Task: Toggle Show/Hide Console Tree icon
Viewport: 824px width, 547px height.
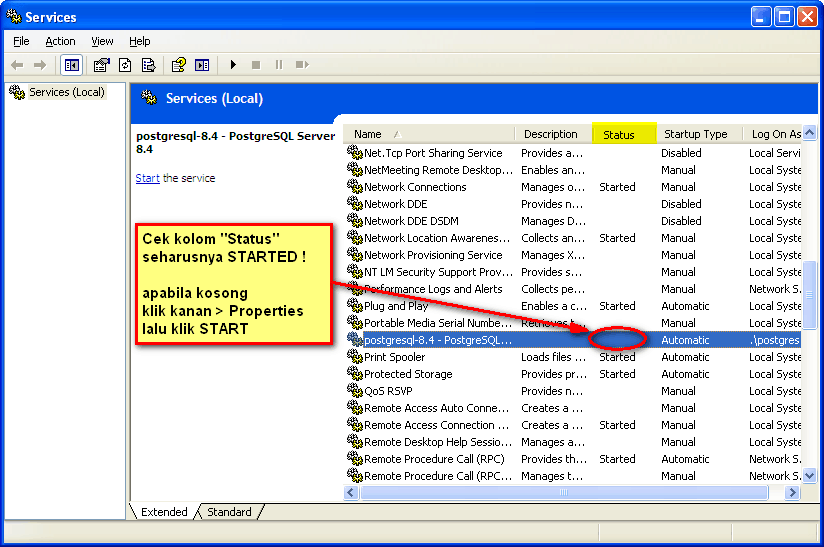Action: [x=71, y=65]
